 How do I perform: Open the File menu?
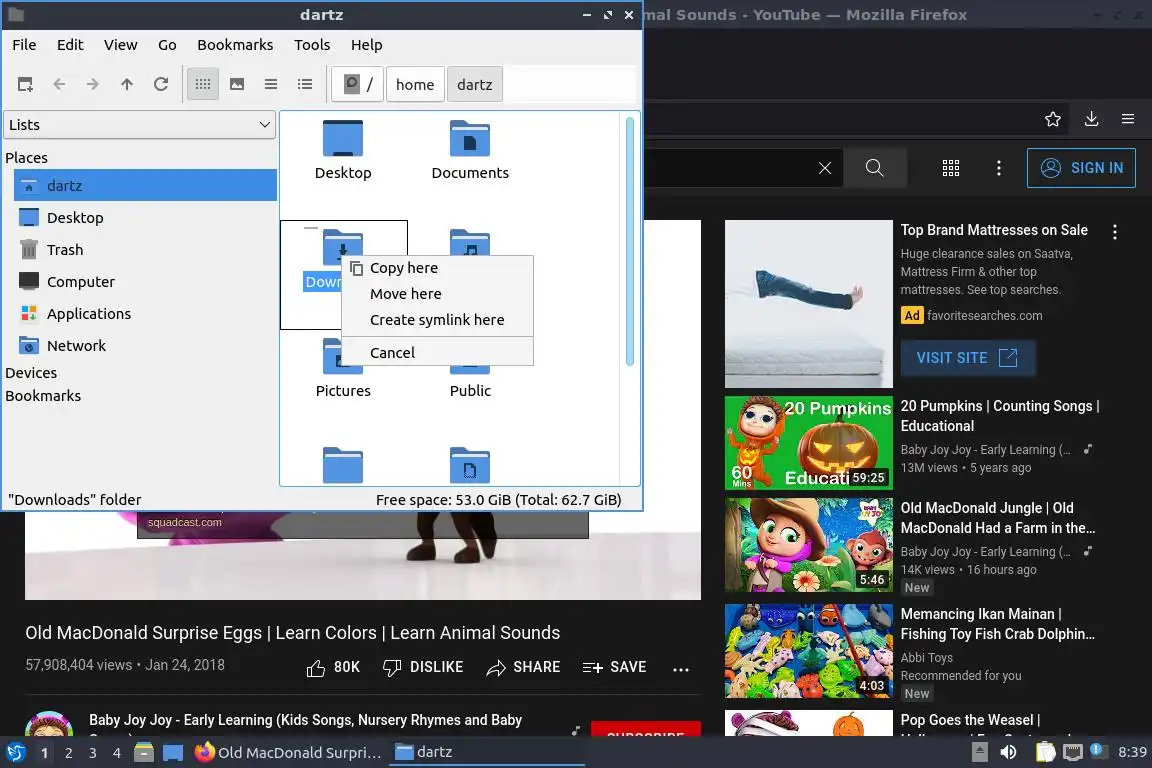click(x=24, y=45)
